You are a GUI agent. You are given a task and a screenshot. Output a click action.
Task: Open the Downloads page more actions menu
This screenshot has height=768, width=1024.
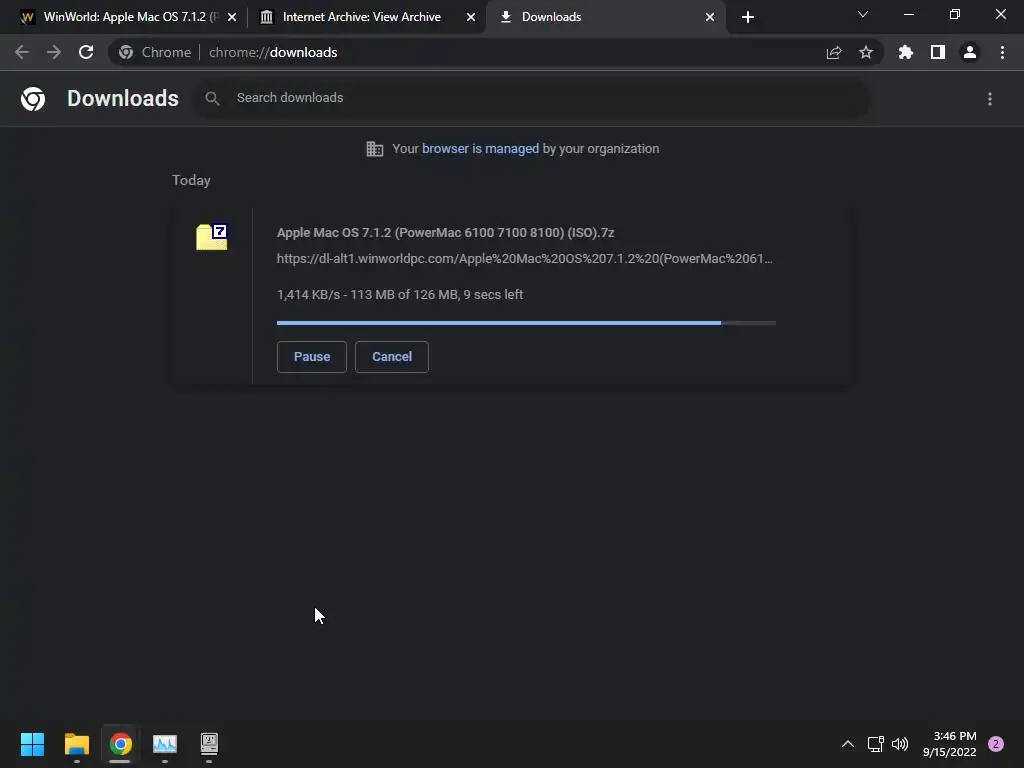point(990,99)
